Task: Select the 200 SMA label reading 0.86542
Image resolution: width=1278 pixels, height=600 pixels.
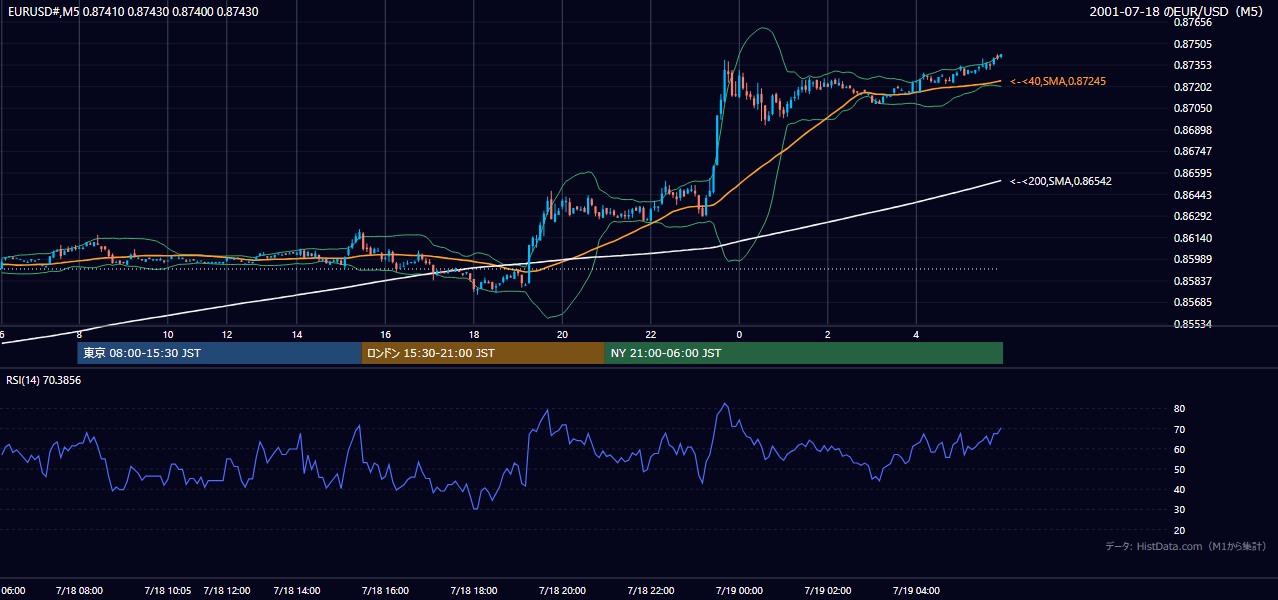Action: [x=1061, y=181]
